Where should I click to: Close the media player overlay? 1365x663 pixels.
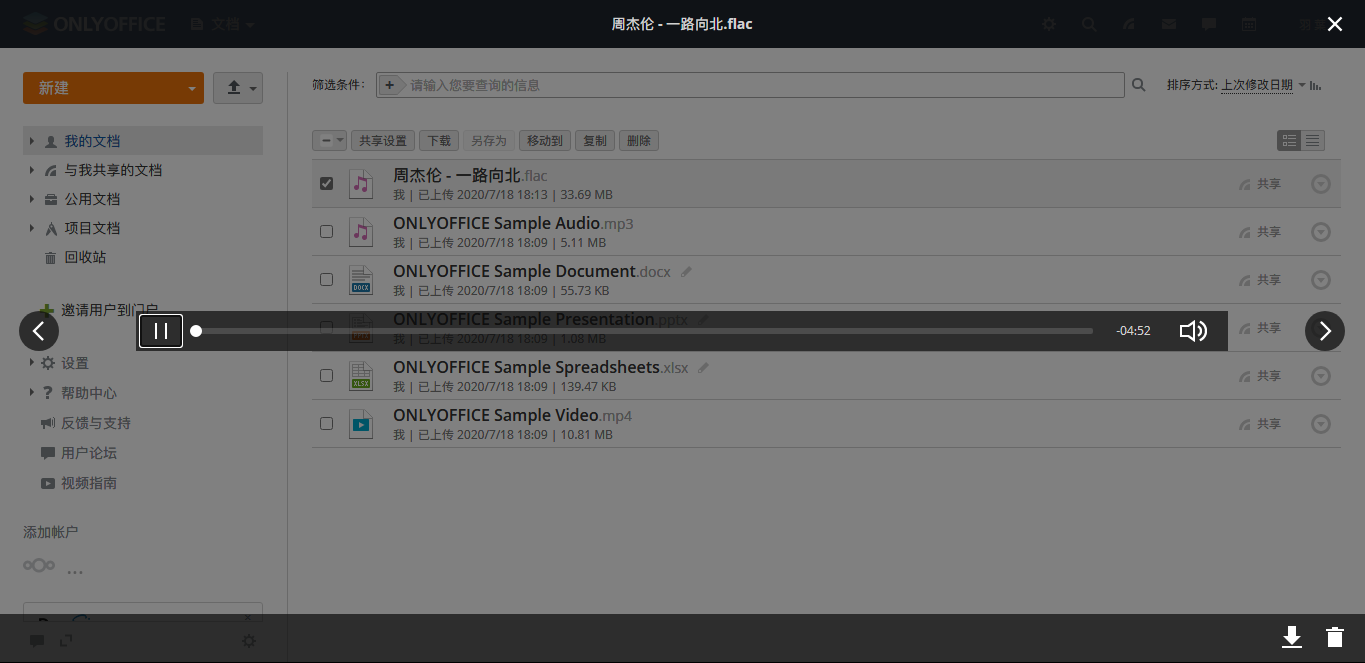coord(1335,24)
